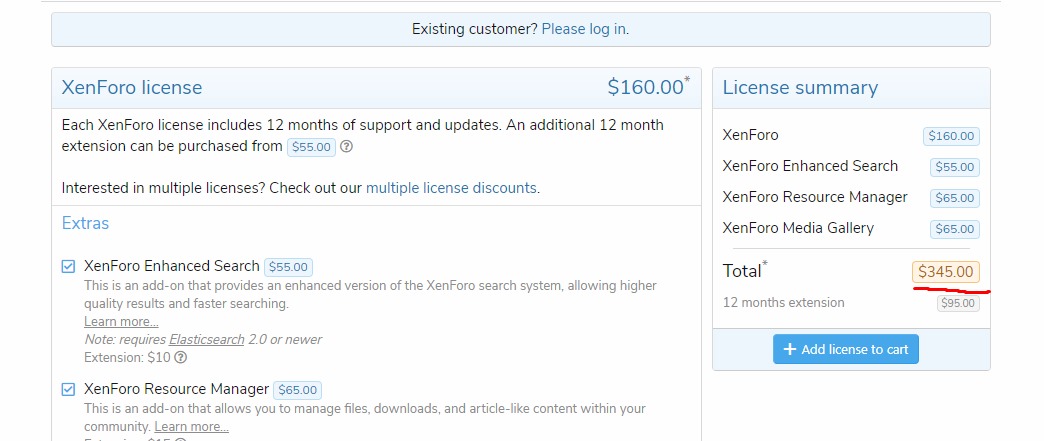The image size is (1044, 441).
Task: Uncheck the XenForo Enhanced Search checkbox
Action: 68,267
